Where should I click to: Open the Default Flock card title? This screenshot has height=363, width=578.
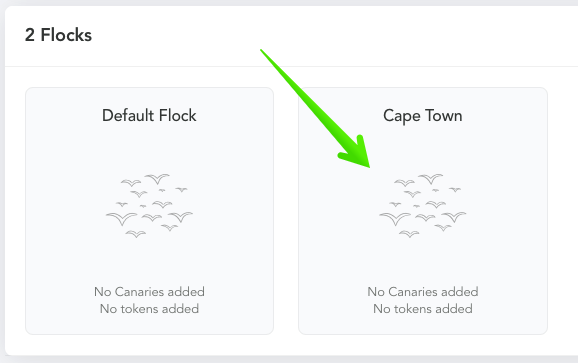[x=149, y=116]
